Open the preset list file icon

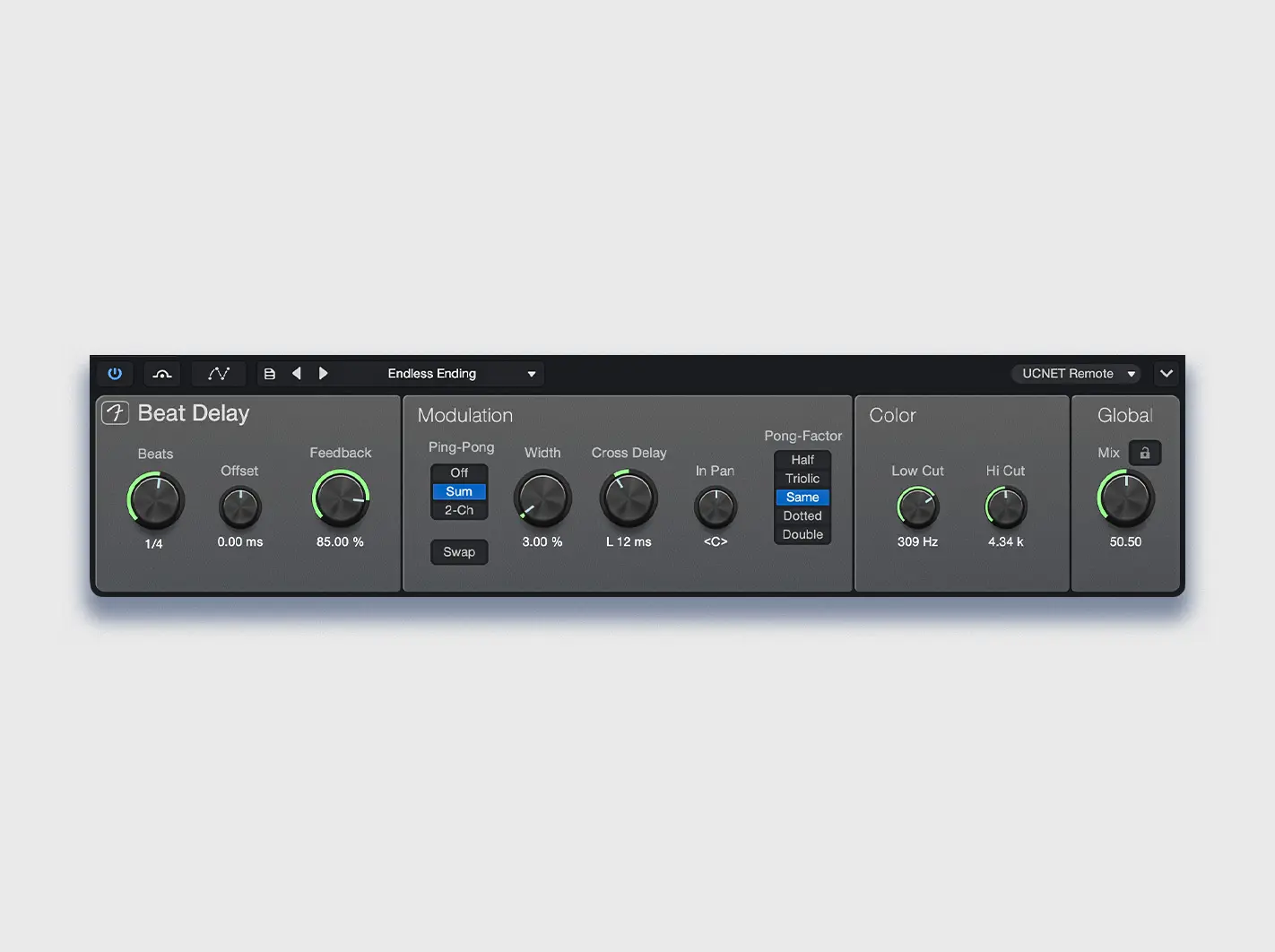pos(270,373)
